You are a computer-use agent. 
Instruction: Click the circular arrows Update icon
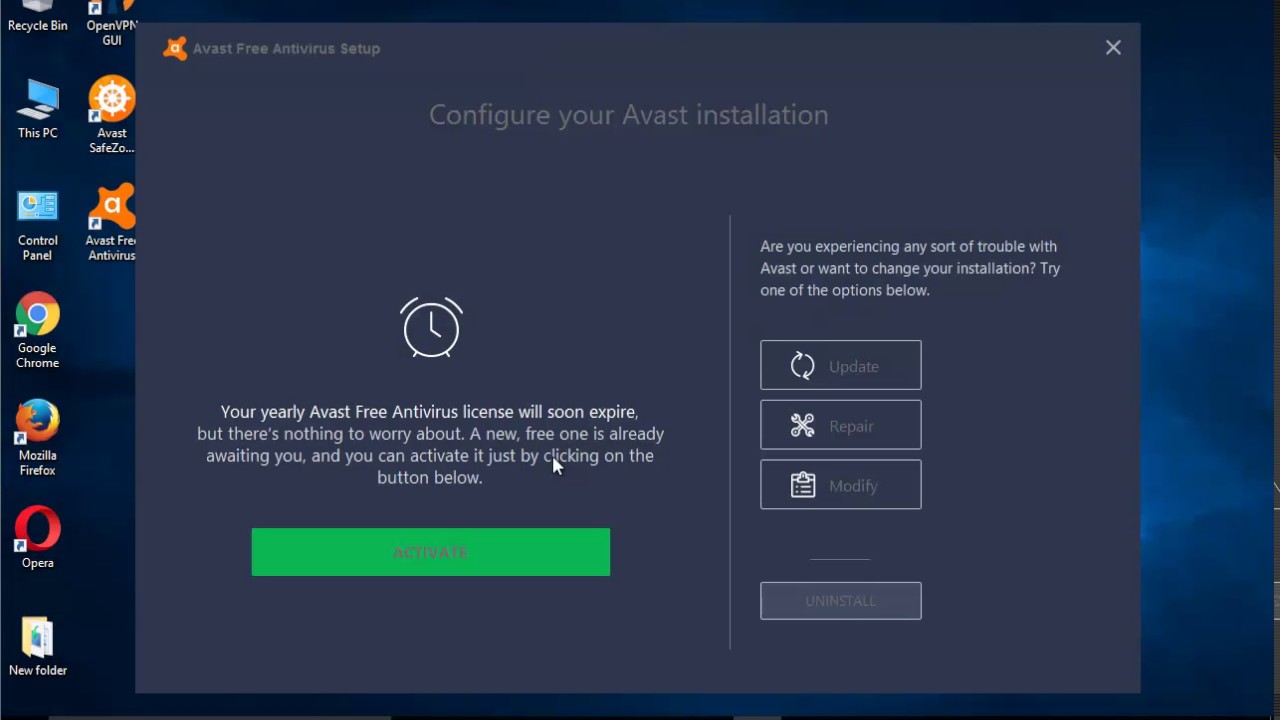pyautogui.click(x=803, y=366)
